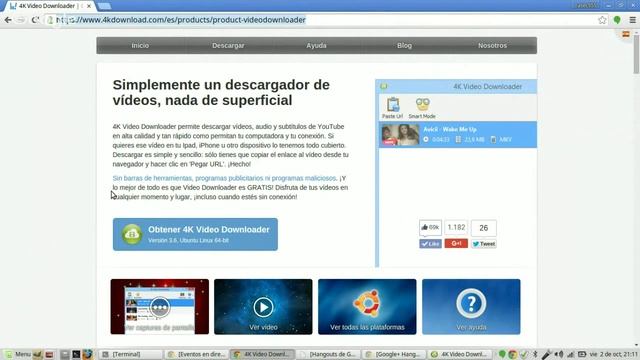
Task: Switch to the Terminal taskbar window
Action: pyautogui.click(x=130, y=354)
